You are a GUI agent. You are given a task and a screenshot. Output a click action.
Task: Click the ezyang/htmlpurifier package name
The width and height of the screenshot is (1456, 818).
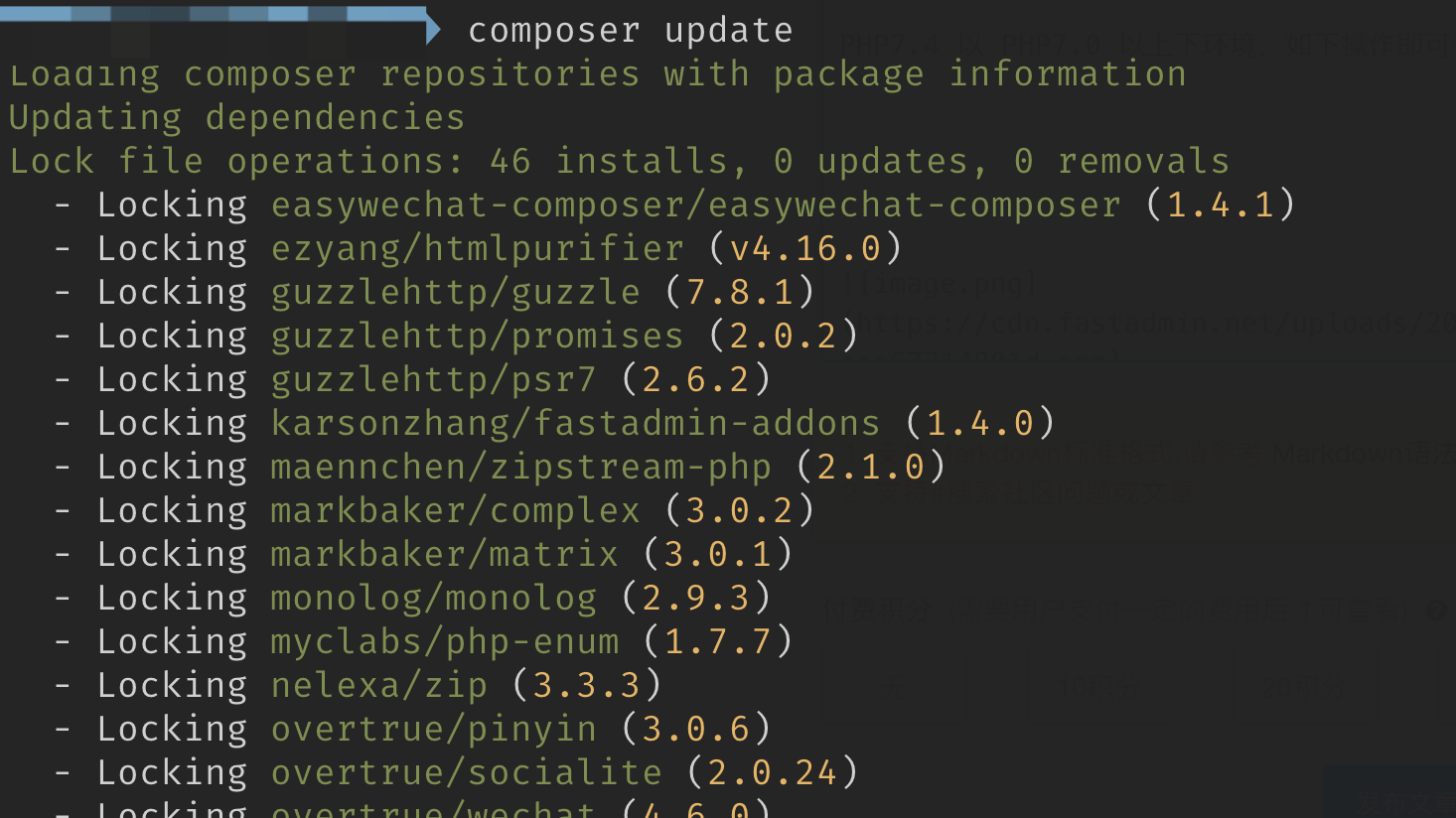(477, 249)
